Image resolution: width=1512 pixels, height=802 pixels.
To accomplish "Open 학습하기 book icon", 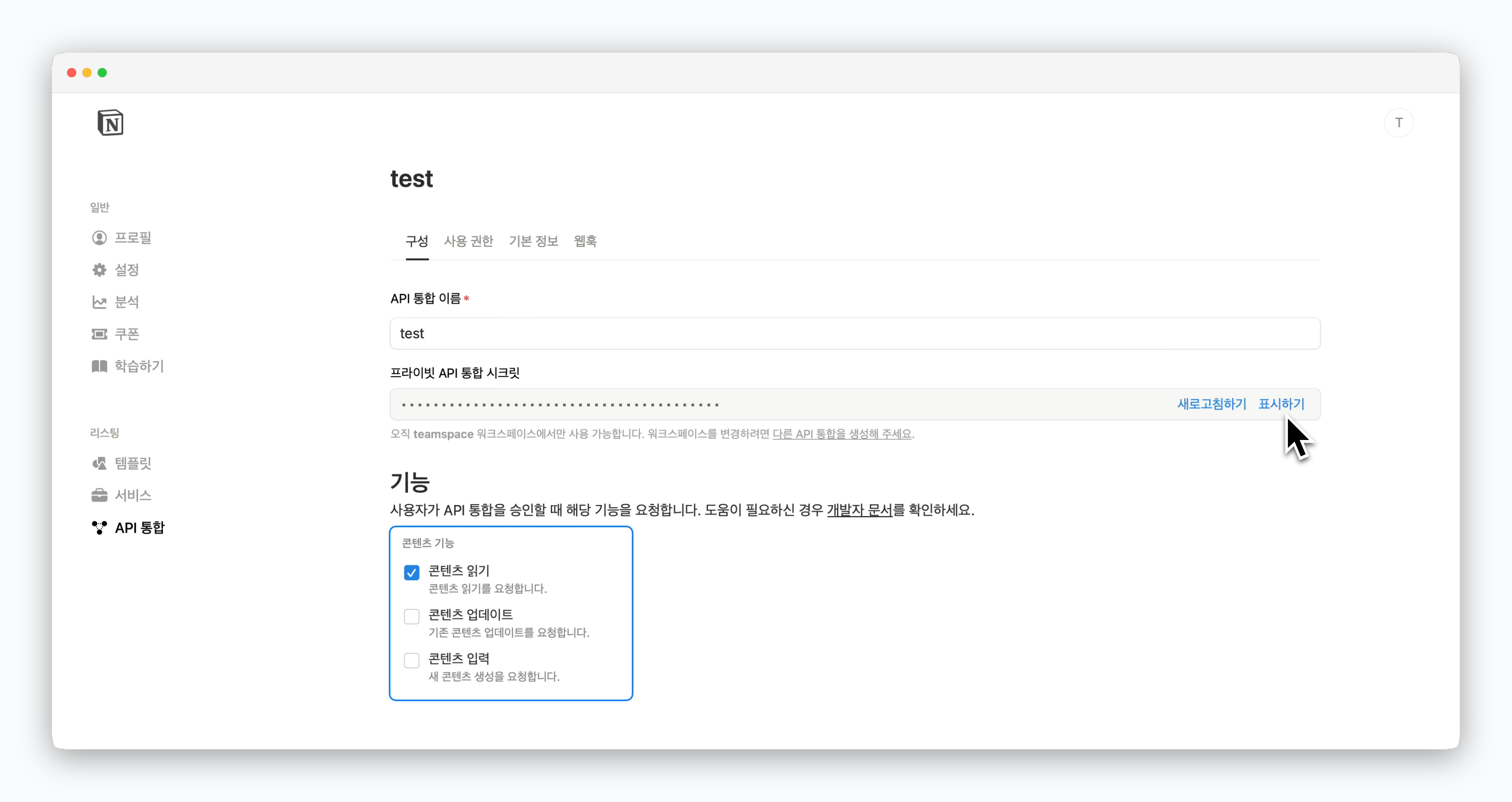I will (x=99, y=366).
